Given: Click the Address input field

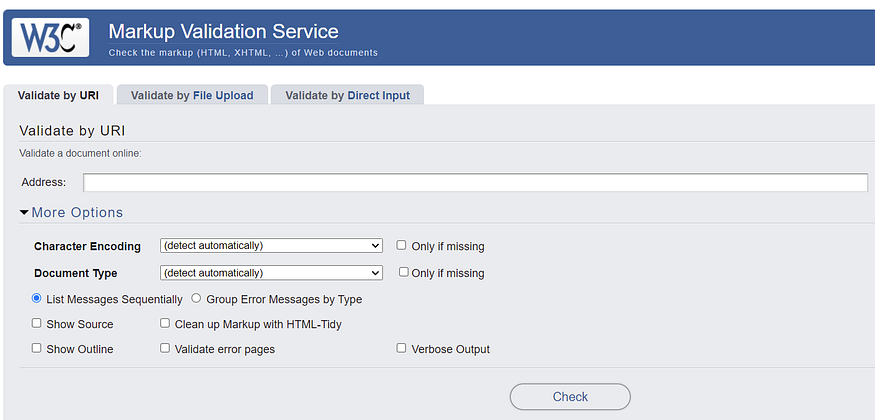Looking at the screenshot, I should (475, 182).
